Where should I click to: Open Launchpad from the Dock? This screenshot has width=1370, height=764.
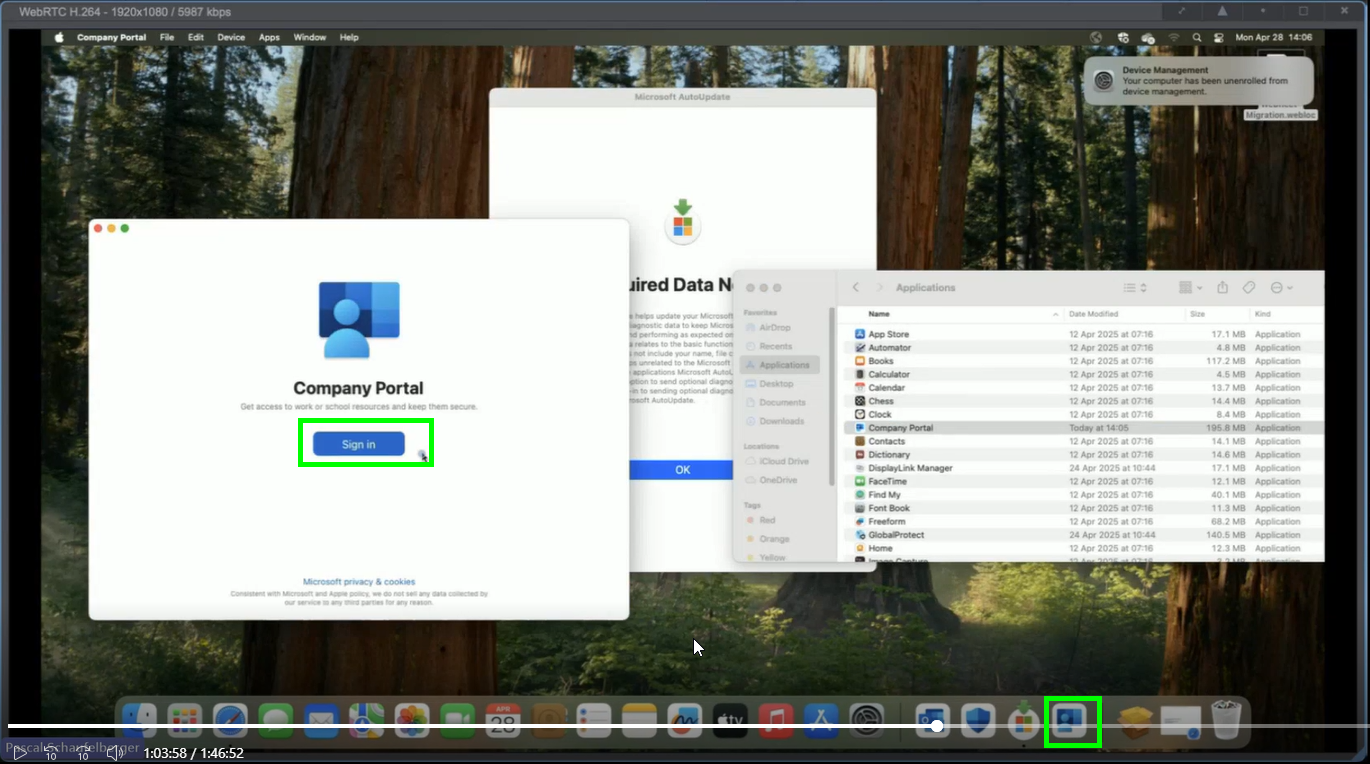coord(184,721)
